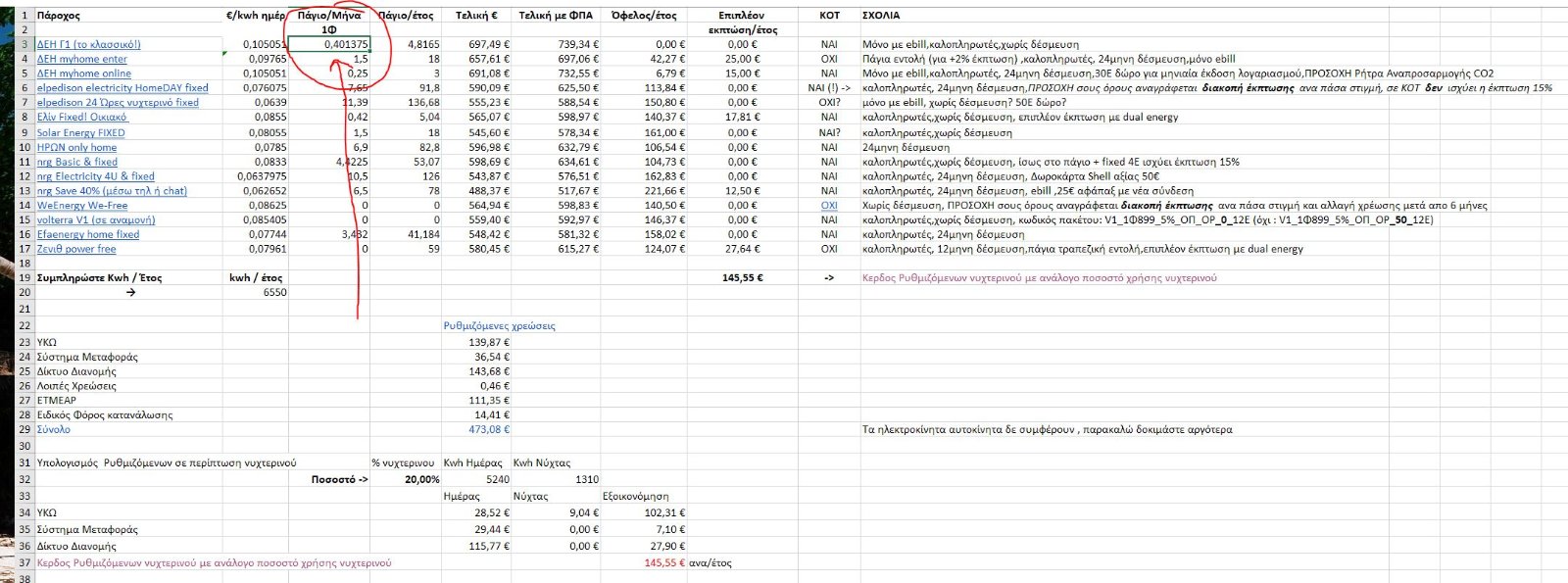Visit the Efaenergy home fixed link
The image size is (1568, 583).
[x=88, y=235]
